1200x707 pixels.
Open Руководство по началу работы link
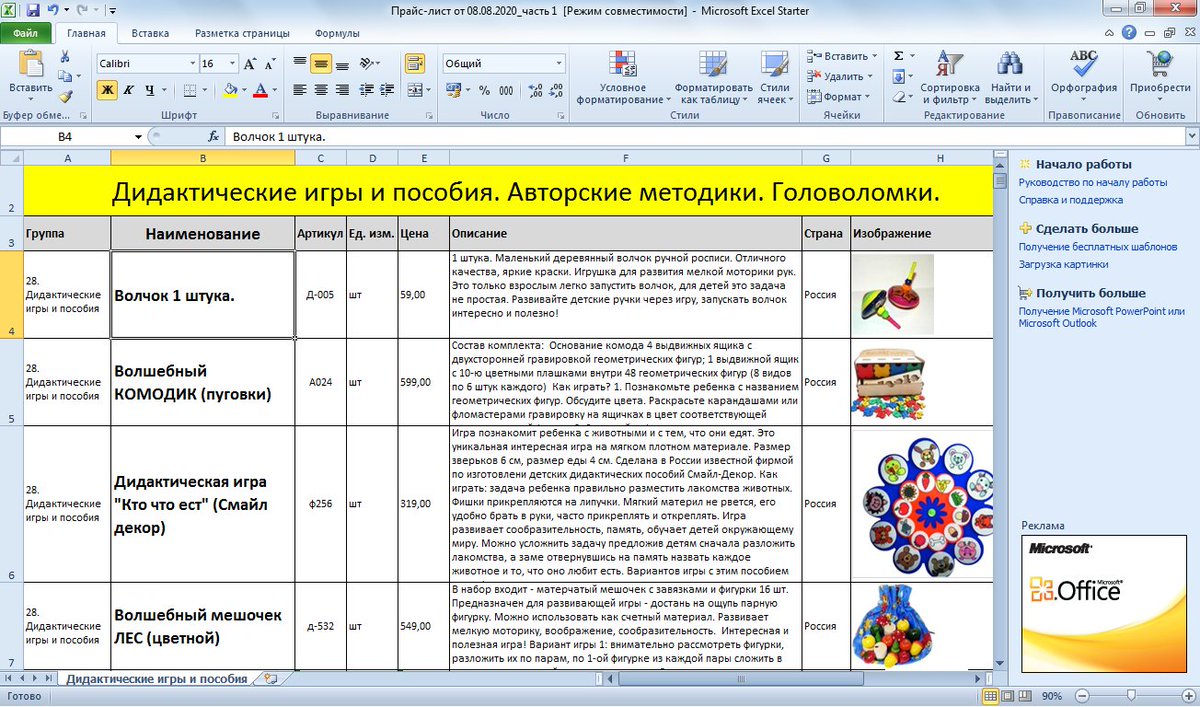(1093, 183)
